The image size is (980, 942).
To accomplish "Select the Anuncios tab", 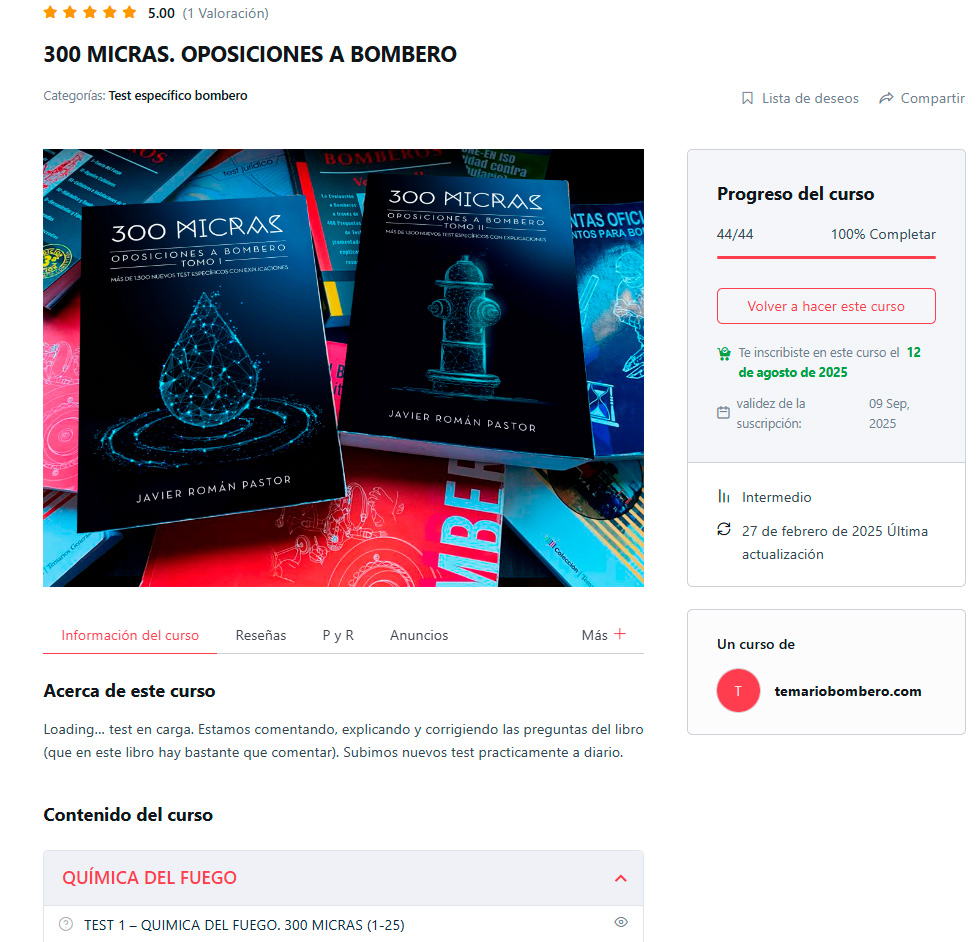I will pos(419,635).
